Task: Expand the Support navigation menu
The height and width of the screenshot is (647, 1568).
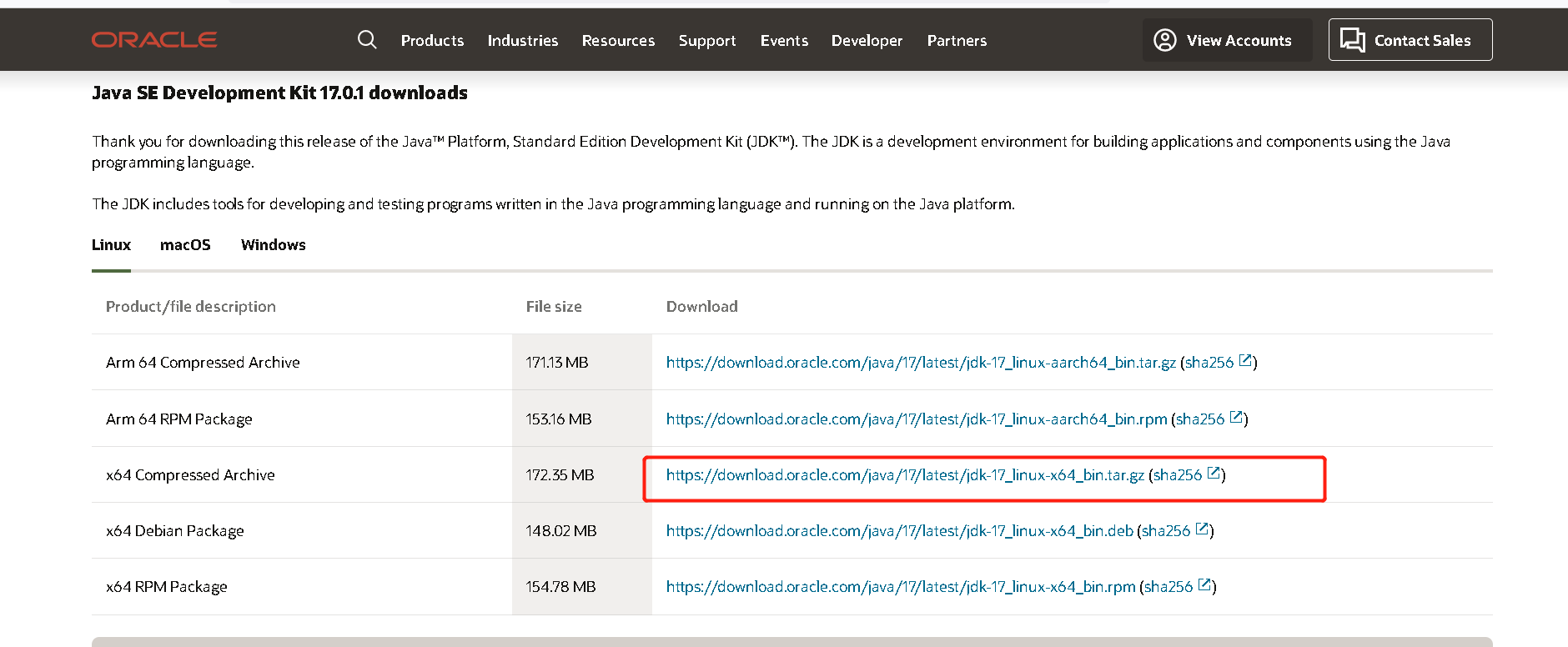Action: (707, 40)
